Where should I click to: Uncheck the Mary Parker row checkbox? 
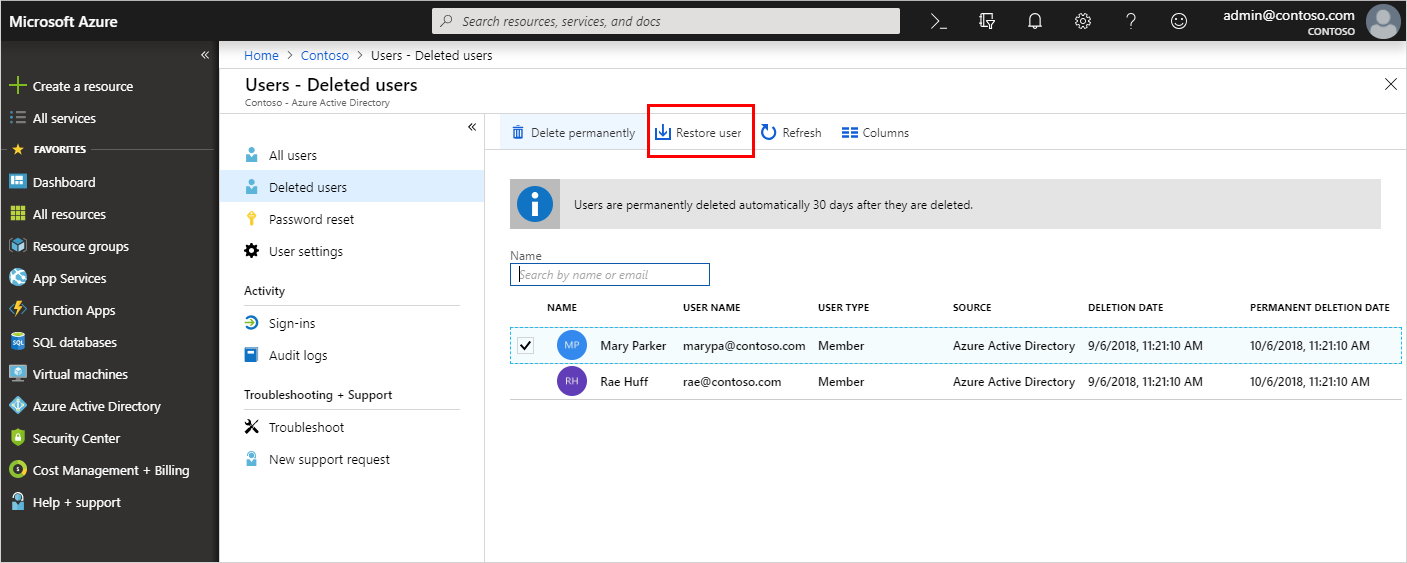point(526,346)
